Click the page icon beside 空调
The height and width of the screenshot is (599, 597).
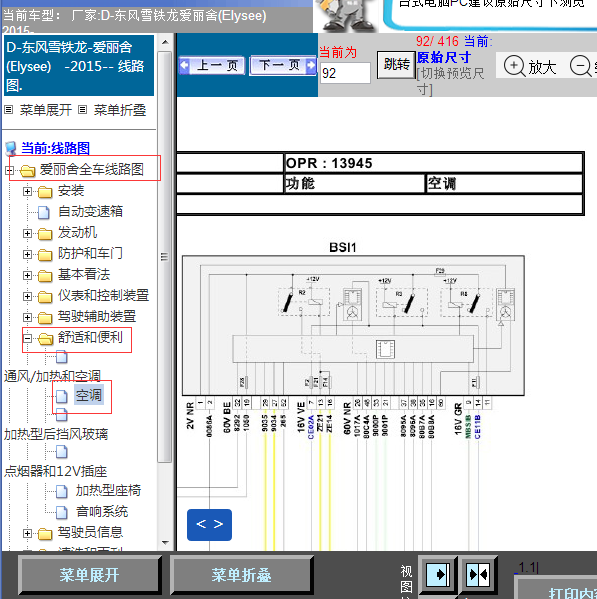point(61,397)
